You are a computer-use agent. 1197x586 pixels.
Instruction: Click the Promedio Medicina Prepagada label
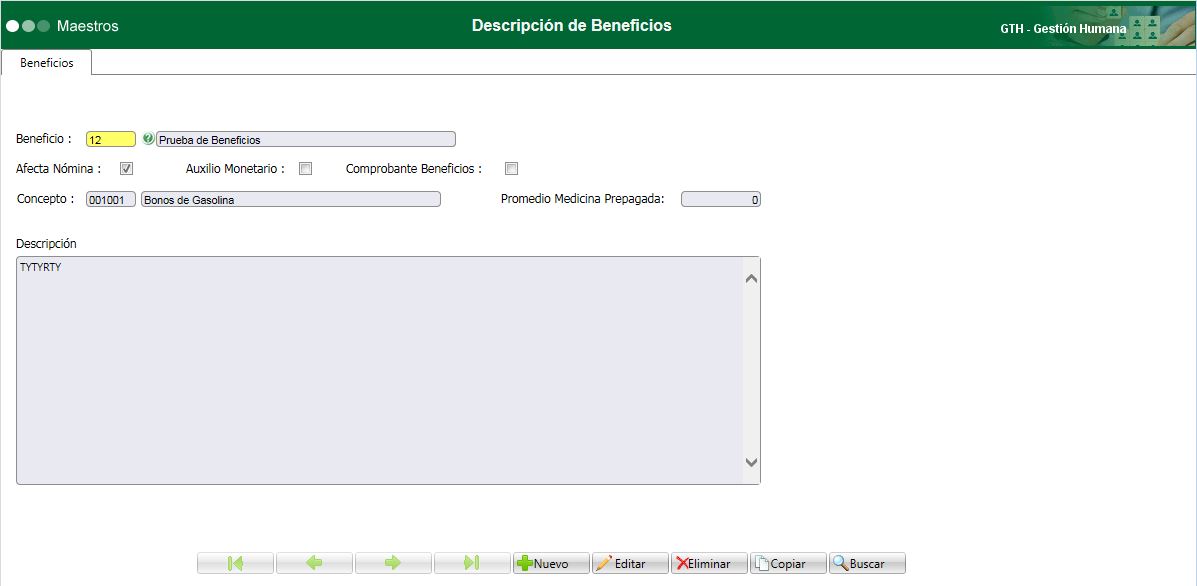tap(582, 198)
